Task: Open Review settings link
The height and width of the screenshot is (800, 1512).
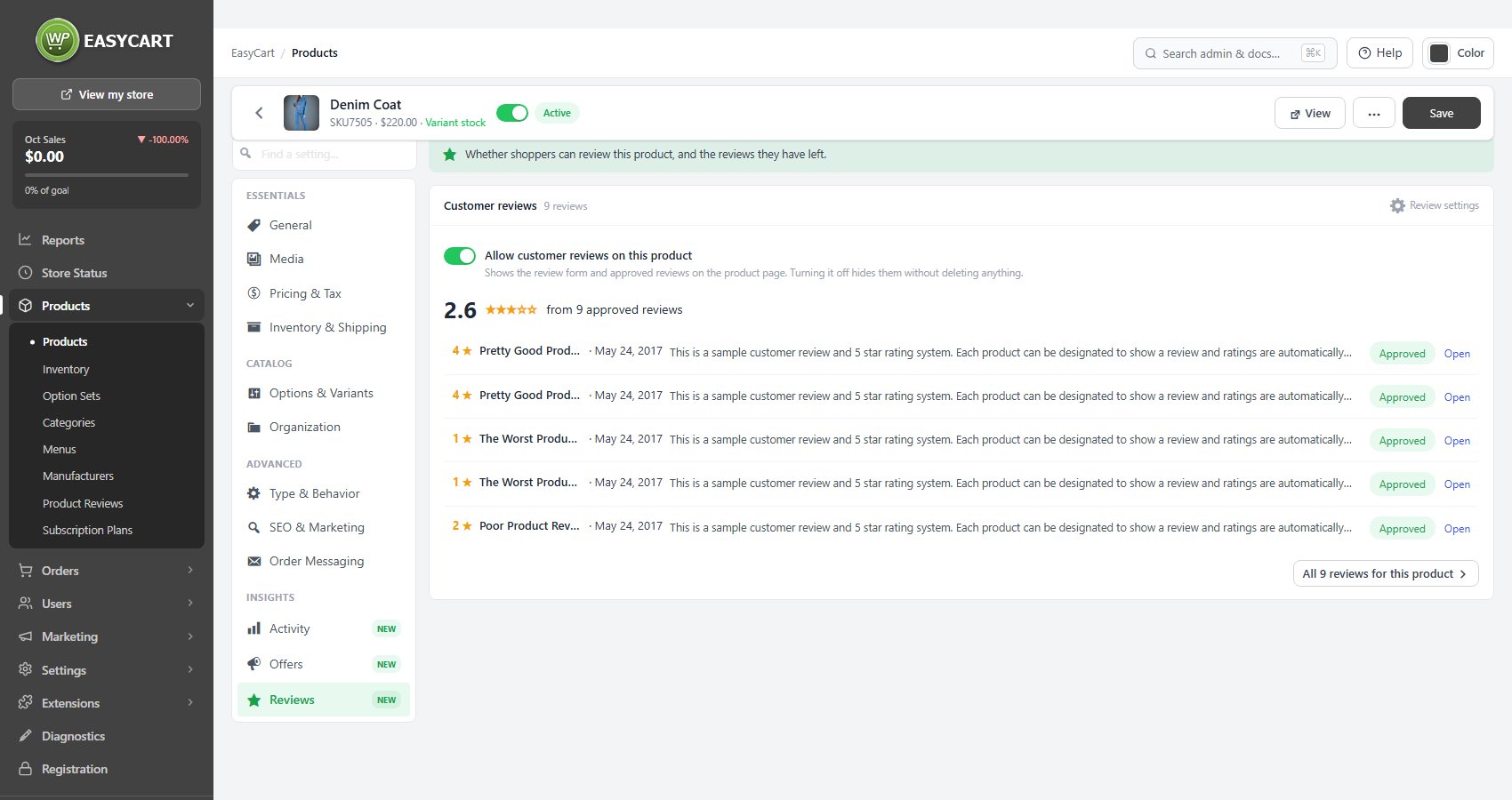Action: (x=1435, y=205)
